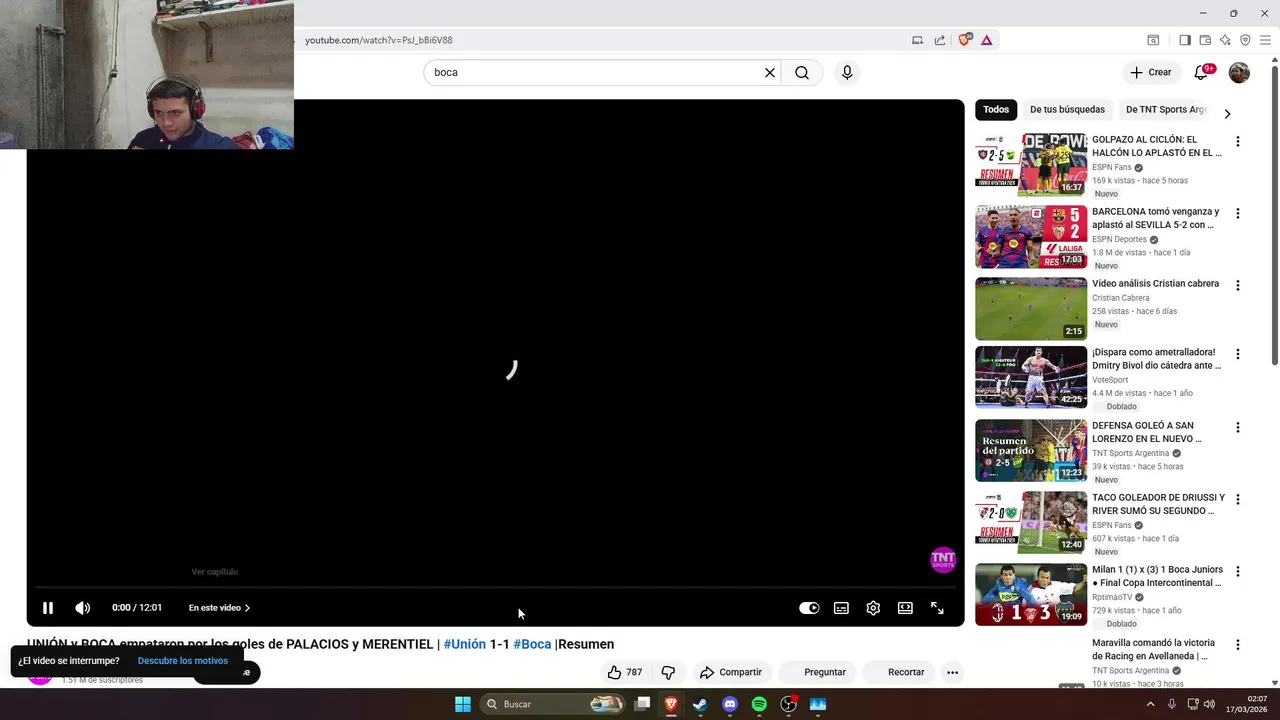Mute the video volume speaker icon
This screenshot has width=1280, height=720.
pyautogui.click(x=83, y=608)
